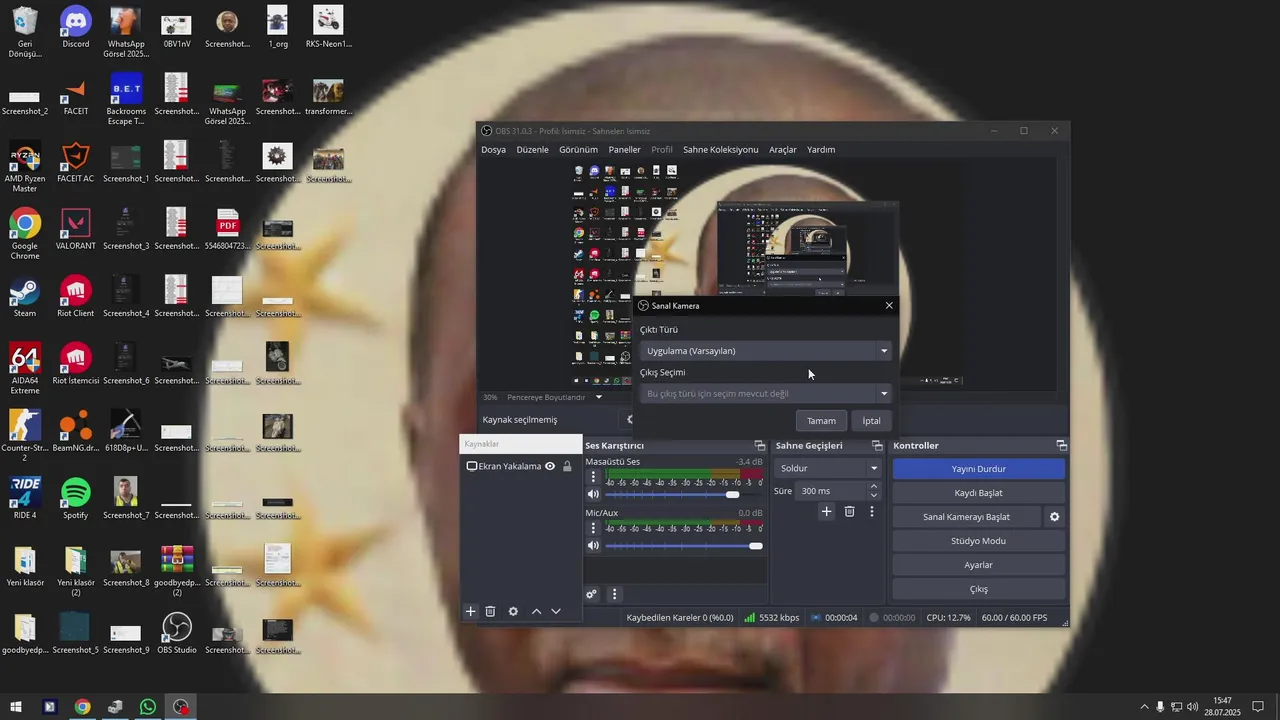Screen dimensions: 1280x720
Task: Delete scene transition with trash icon
Action: (849, 511)
